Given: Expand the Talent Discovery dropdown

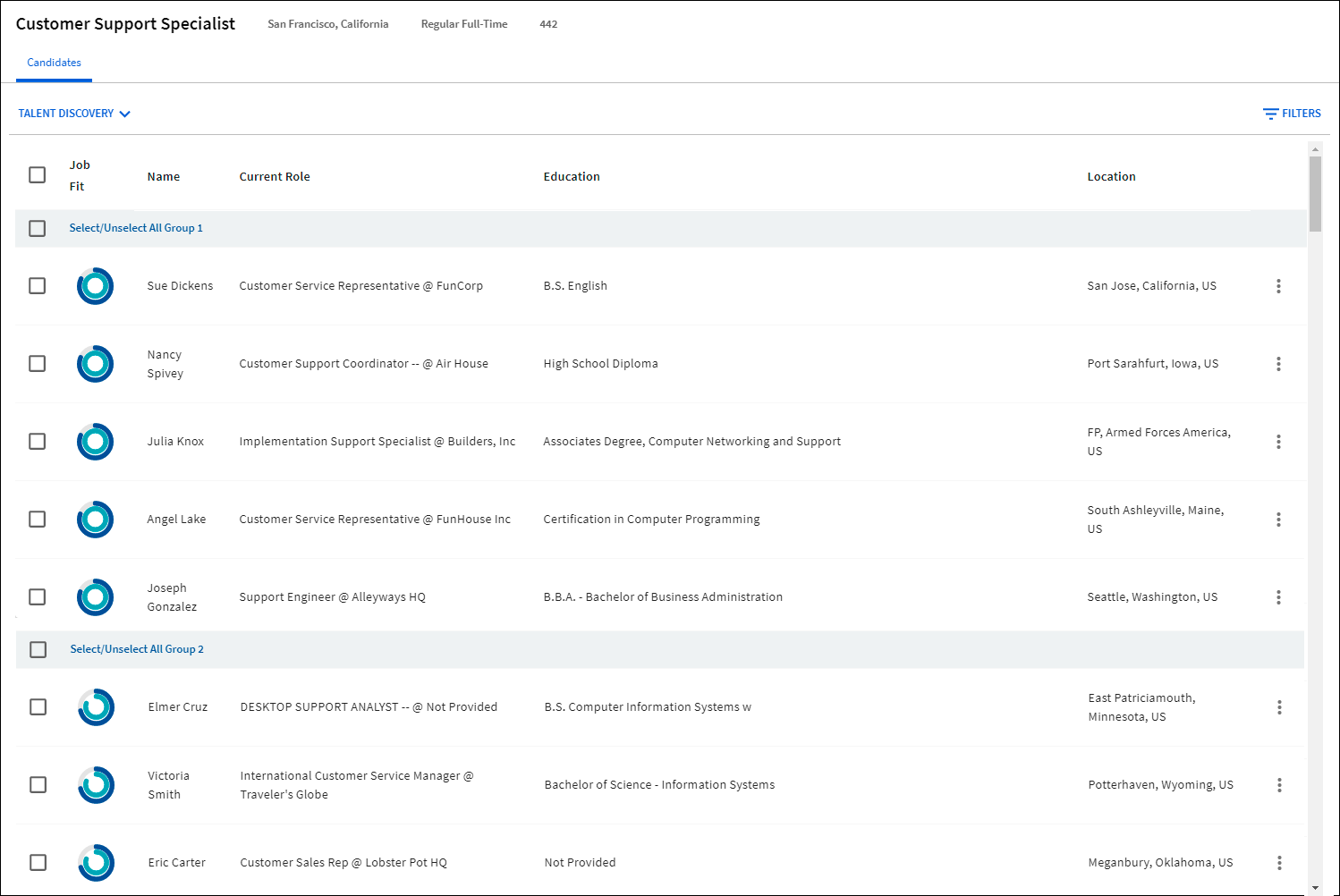Looking at the screenshot, I should click(74, 114).
